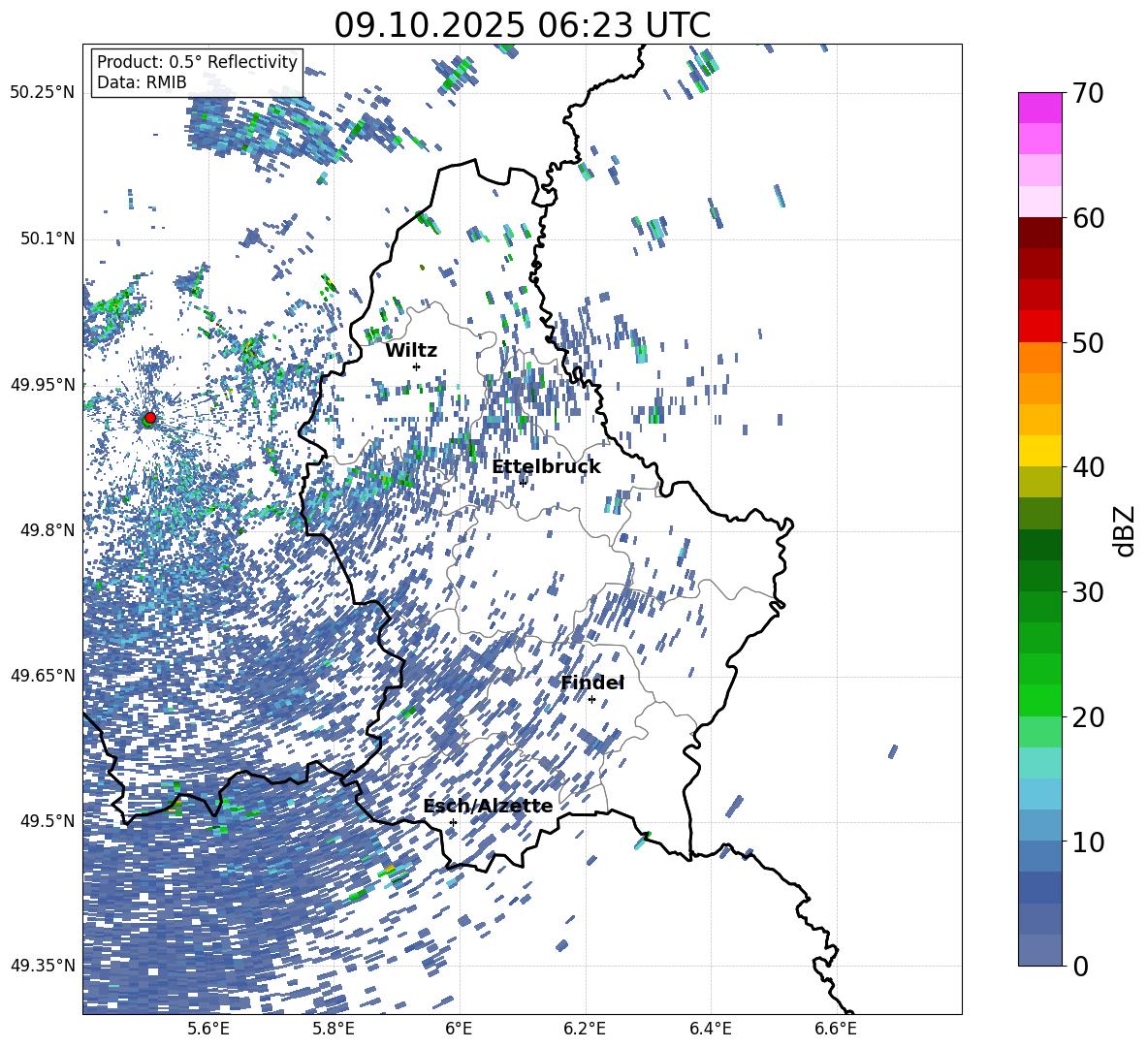
Task: Click the Wiltz city label
Action: click(411, 351)
